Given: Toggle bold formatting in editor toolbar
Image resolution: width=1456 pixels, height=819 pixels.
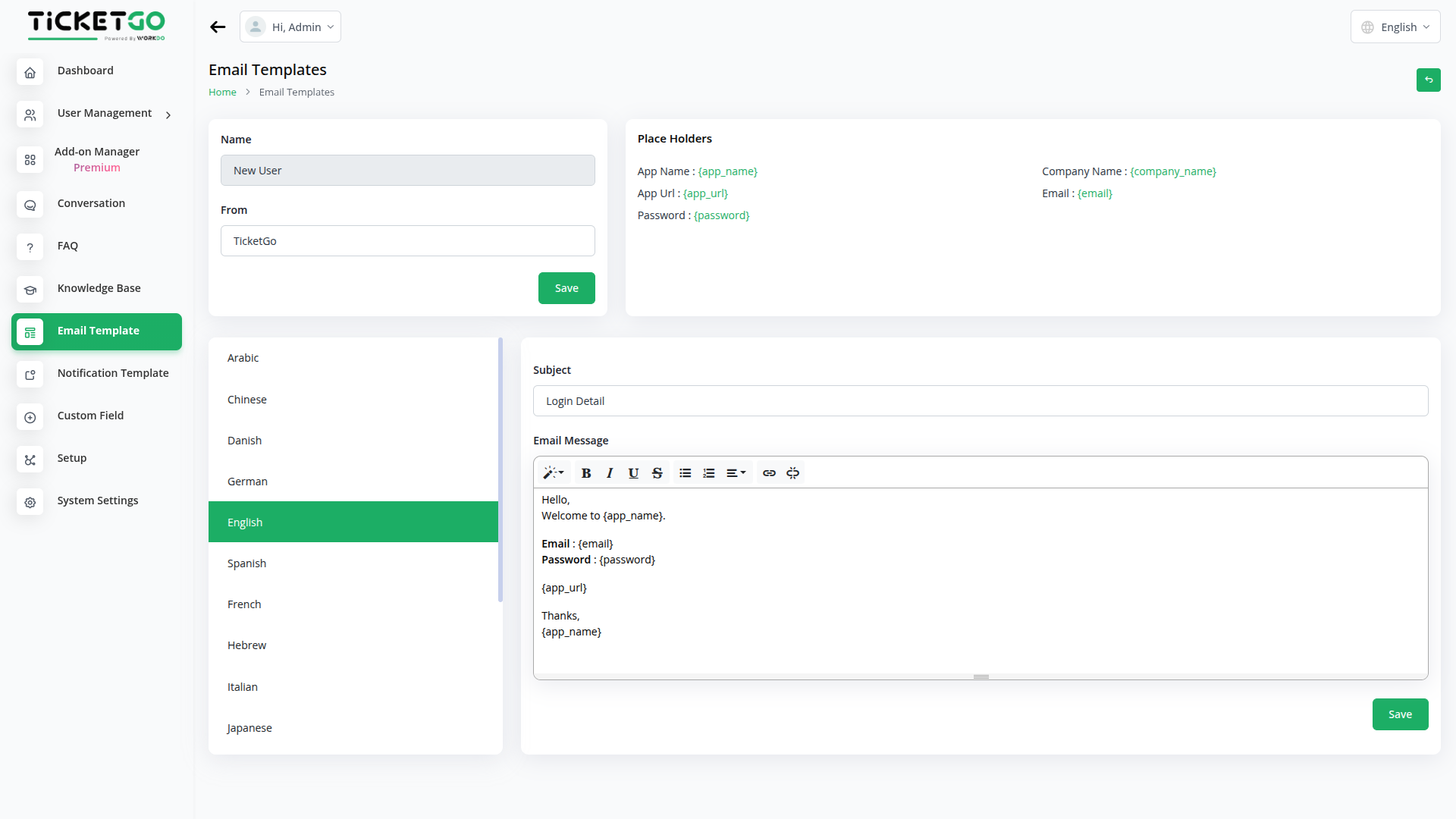Looking at the screenshot, I should [x=586, y=473].
